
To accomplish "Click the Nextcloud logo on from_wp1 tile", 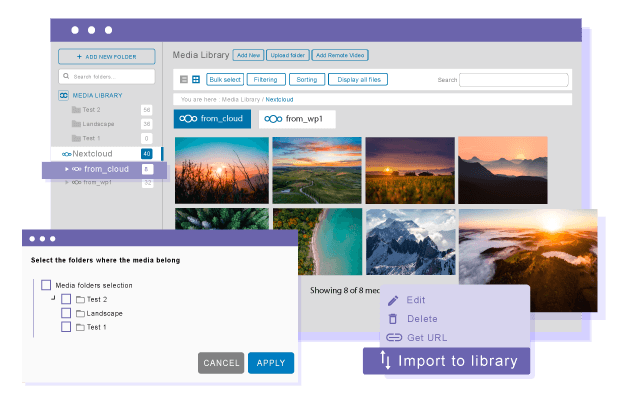I will click(x=273, y=119).
